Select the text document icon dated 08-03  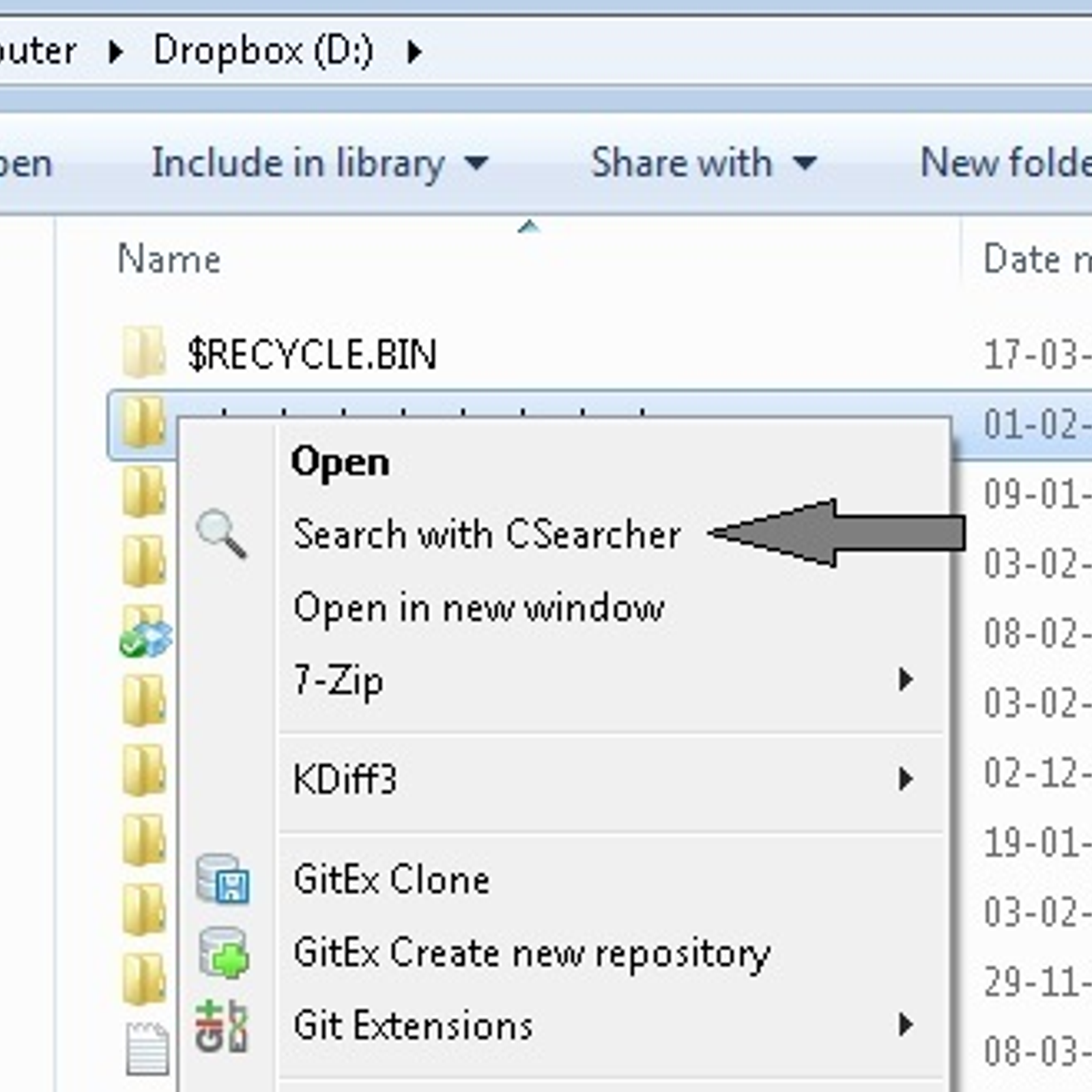pos(147,1048)
